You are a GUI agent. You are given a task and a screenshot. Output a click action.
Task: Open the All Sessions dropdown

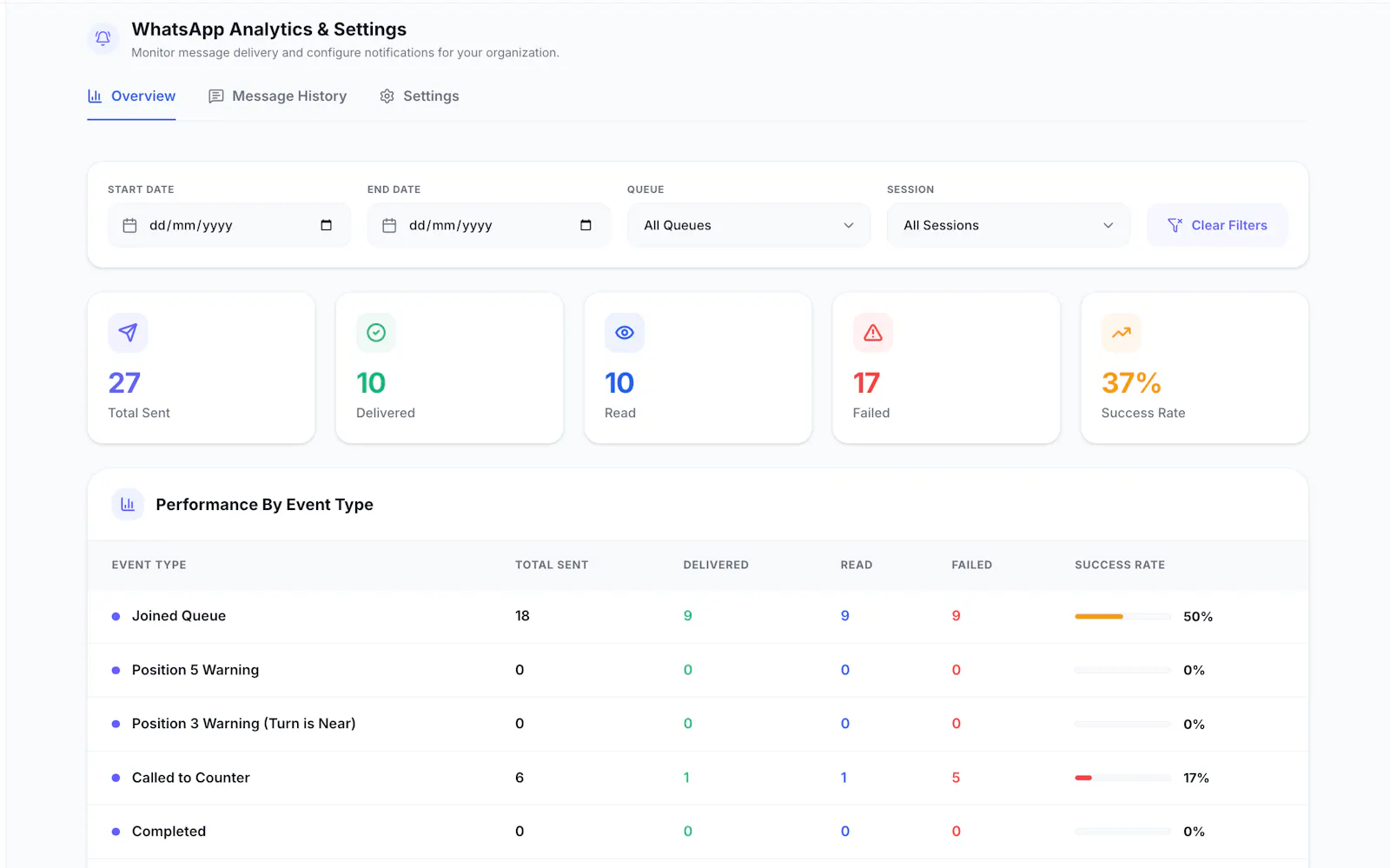(1009, 225)
